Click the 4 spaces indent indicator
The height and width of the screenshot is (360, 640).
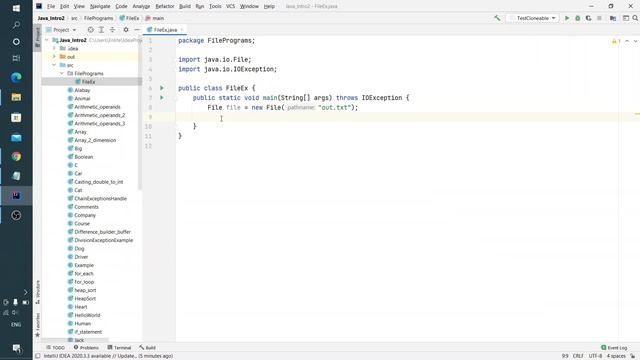[x=616, y=356]
